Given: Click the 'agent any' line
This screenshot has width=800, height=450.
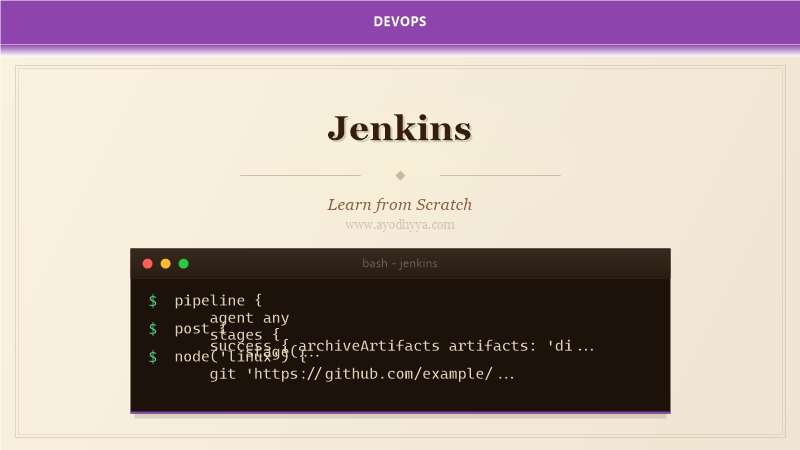Looking at the screenshot, I should (249, 318).
